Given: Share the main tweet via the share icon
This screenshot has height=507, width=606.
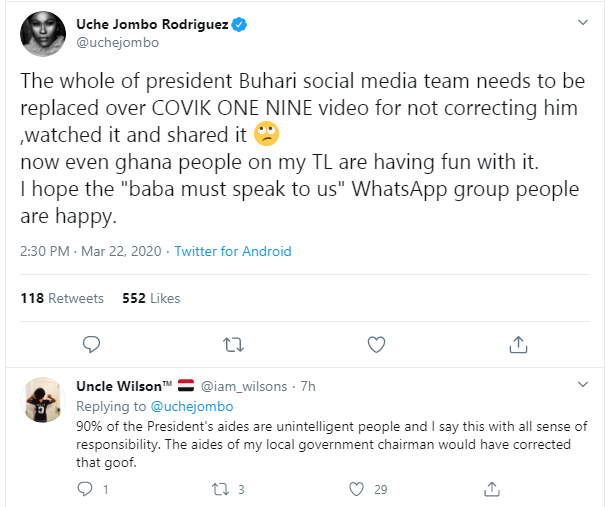Looking at the screenshot, I should pos(518,345).
